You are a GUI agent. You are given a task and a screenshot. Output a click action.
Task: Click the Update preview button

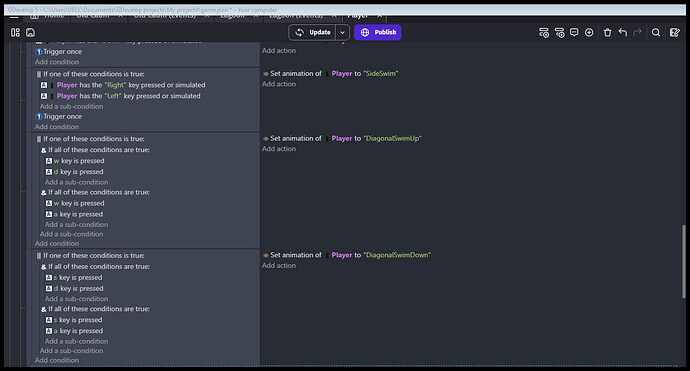coord(312,32)
